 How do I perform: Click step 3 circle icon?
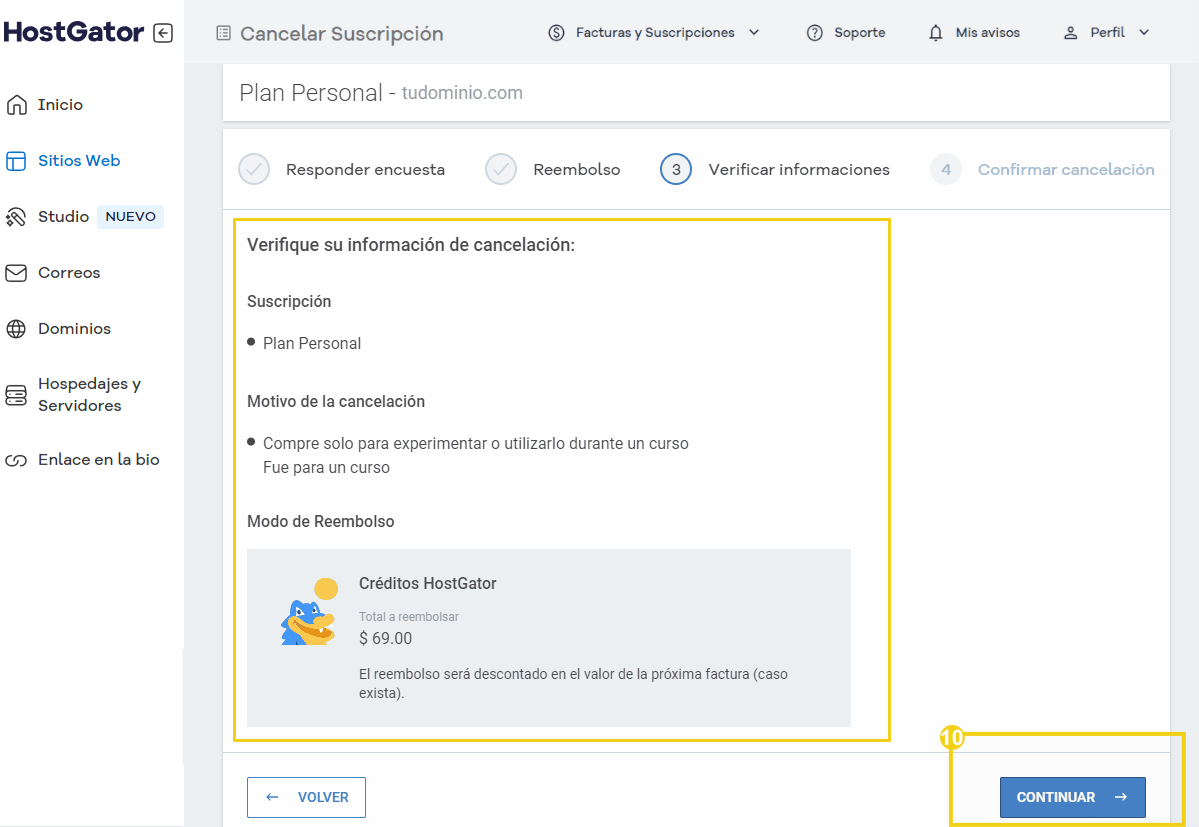[x=676, y=169]
